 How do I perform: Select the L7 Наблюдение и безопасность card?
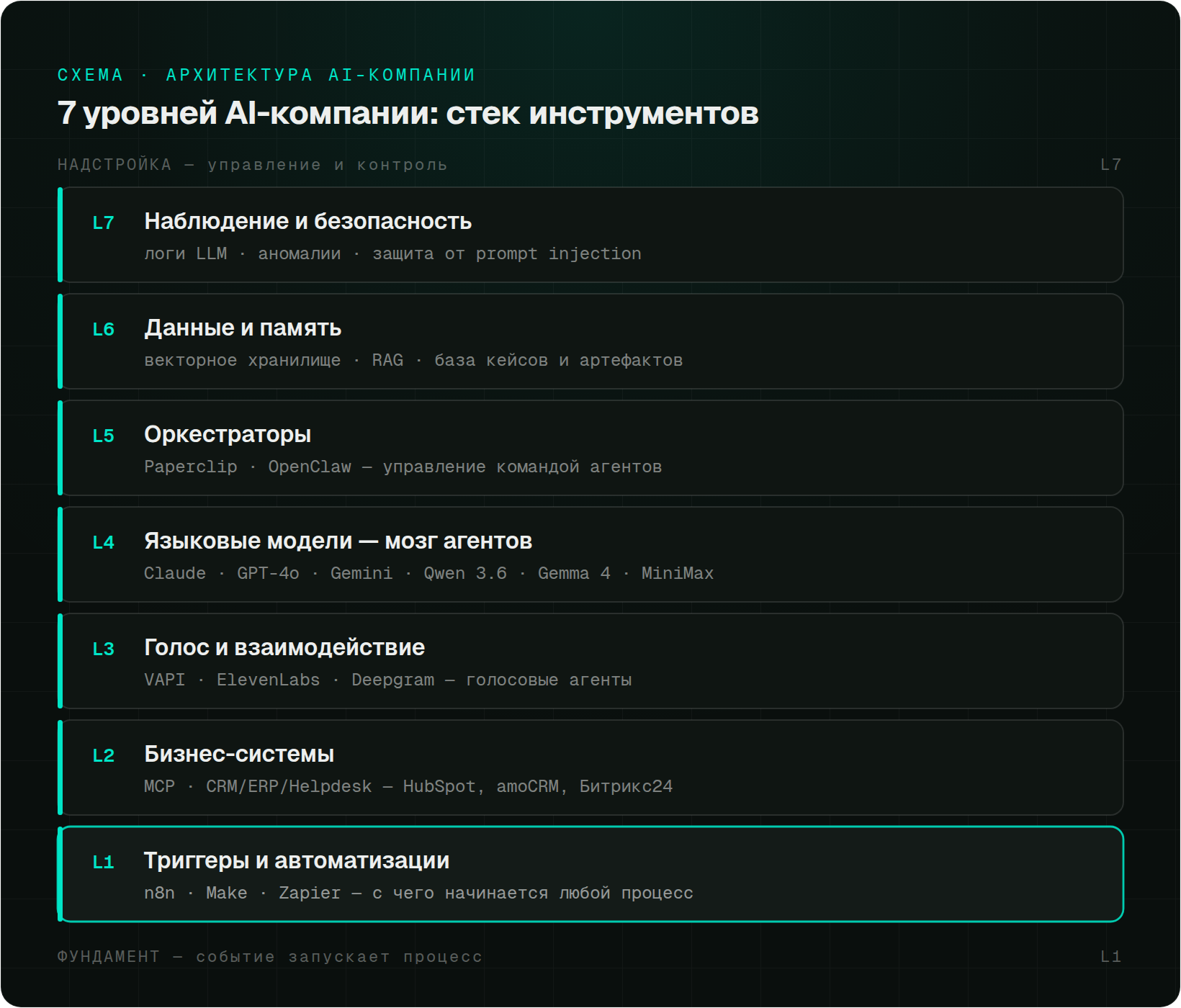590,235
